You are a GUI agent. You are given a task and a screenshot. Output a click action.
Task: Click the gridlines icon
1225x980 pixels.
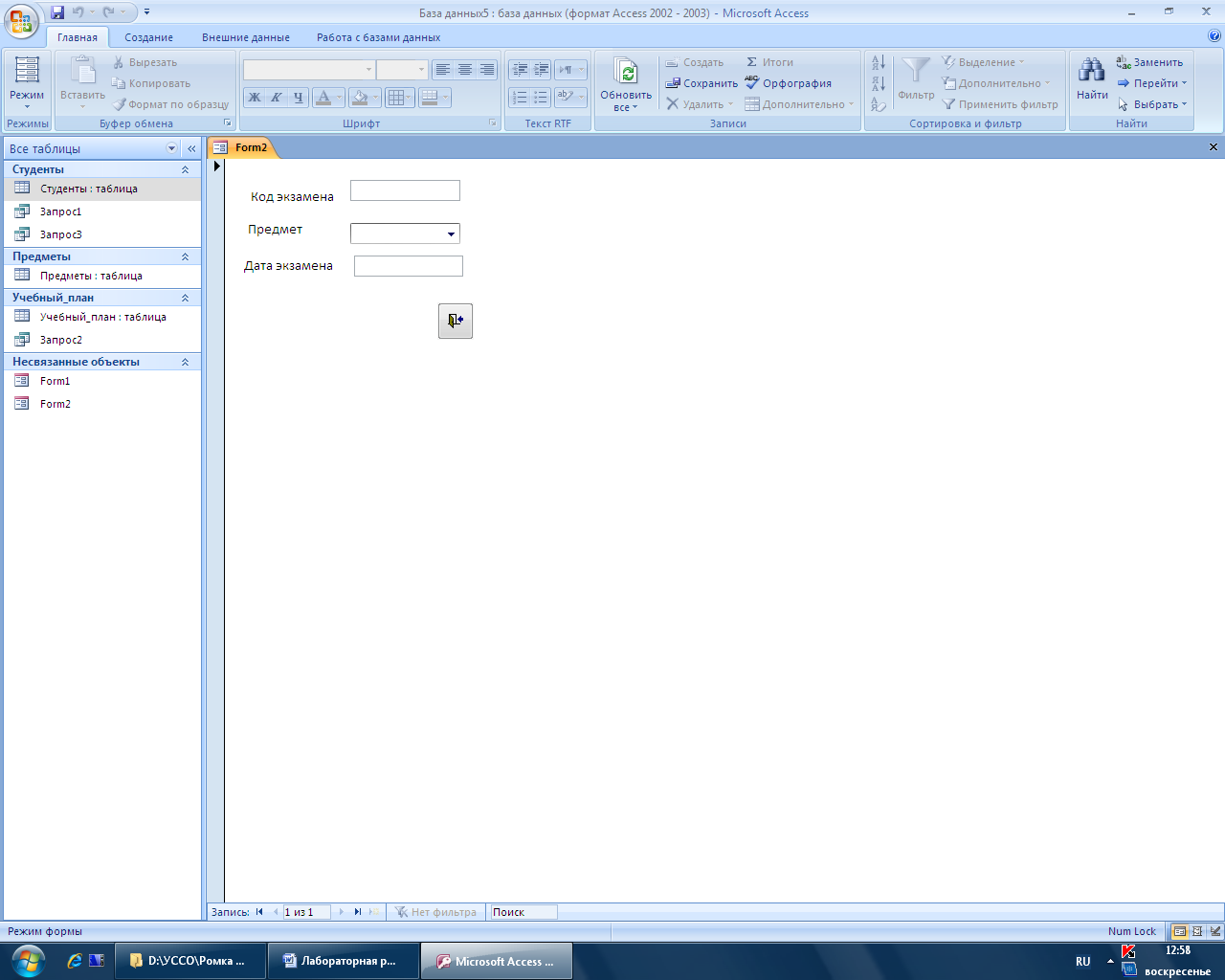395,97
